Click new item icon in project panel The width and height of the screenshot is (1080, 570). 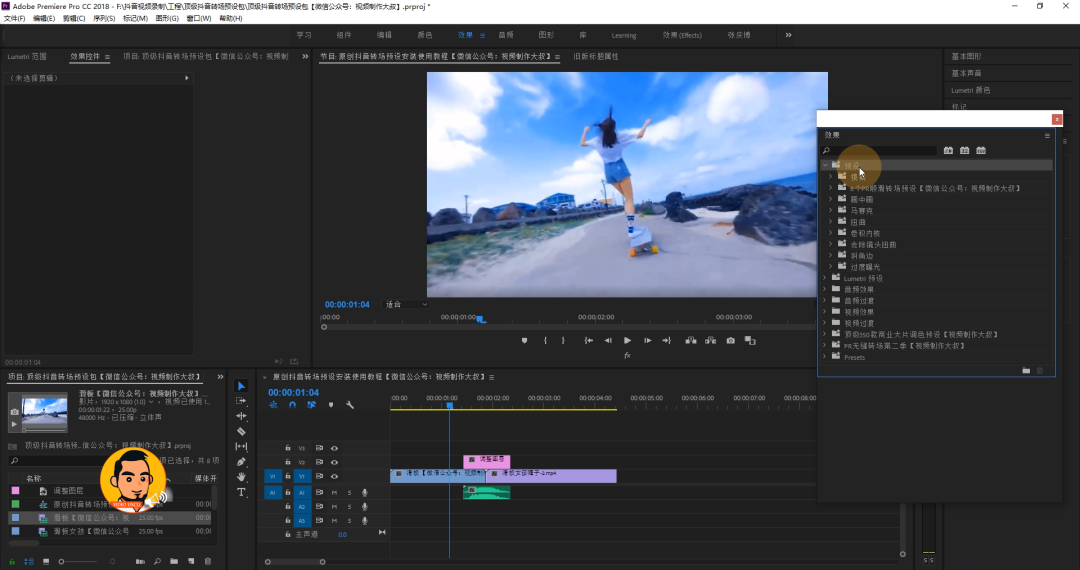pos(191,562)
